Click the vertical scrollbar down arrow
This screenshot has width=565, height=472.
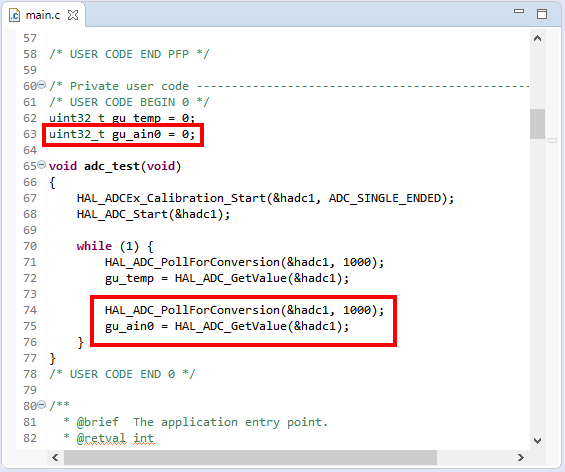click(x=537, y=441)
